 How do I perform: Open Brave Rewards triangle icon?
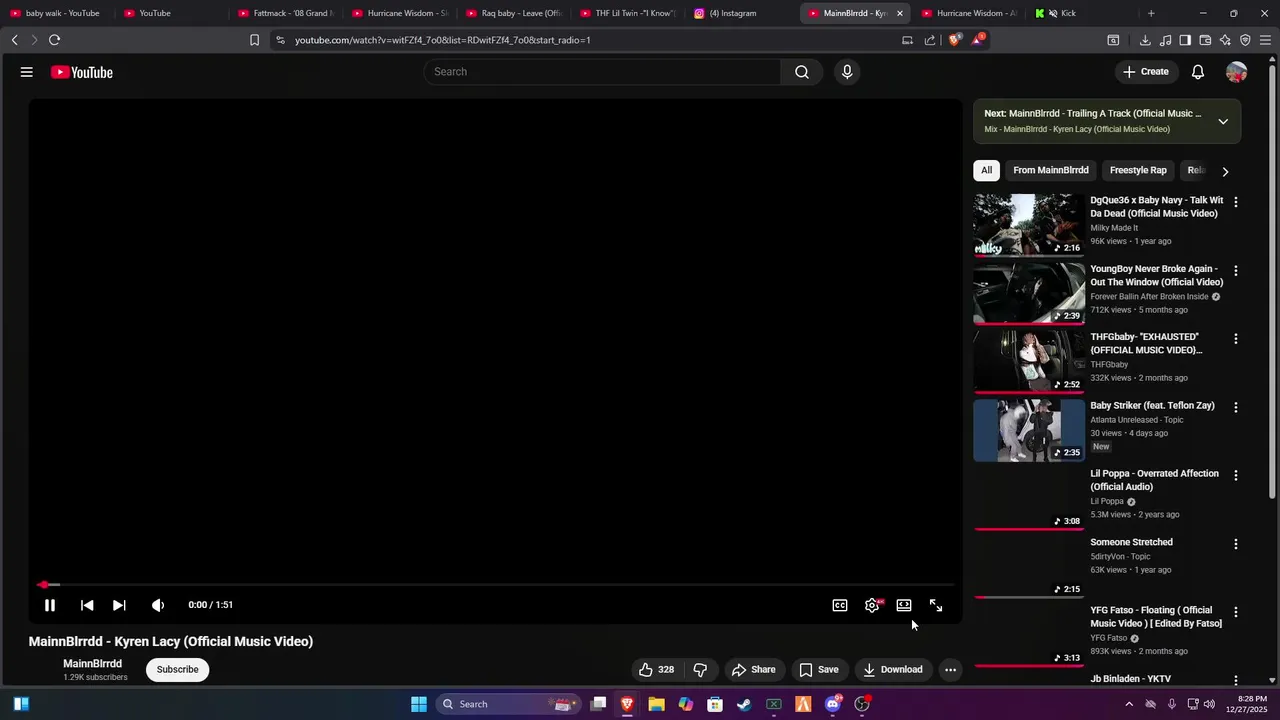point(978,40)
